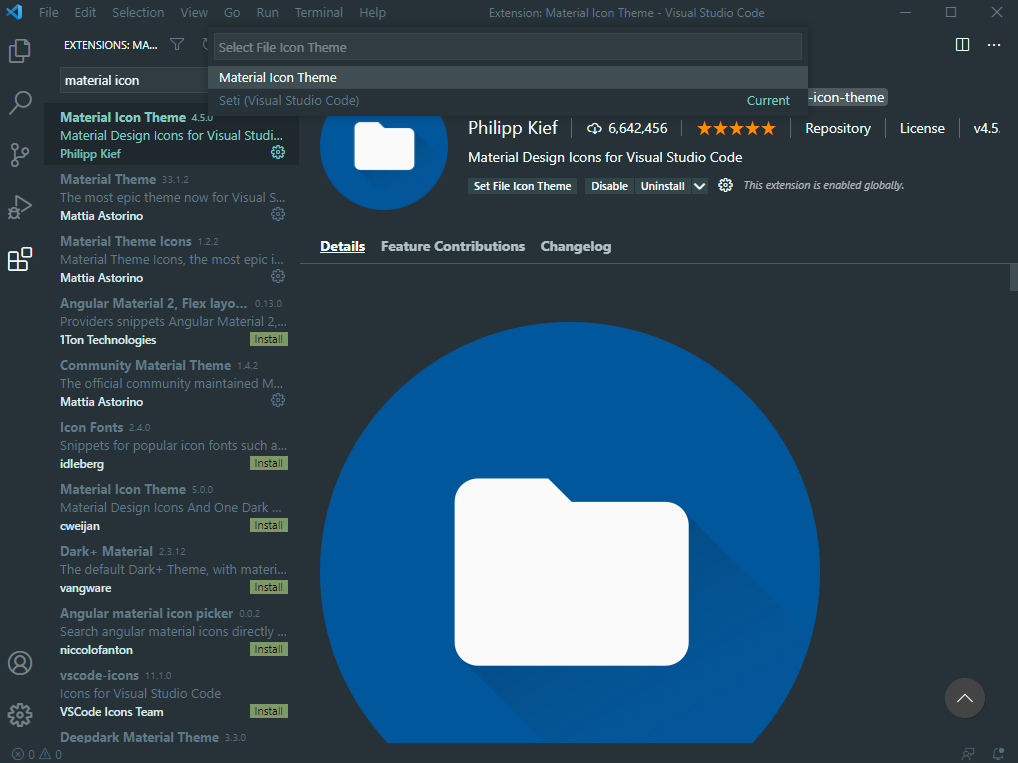Click the scroll-to-top arrow button

point(964,698)
